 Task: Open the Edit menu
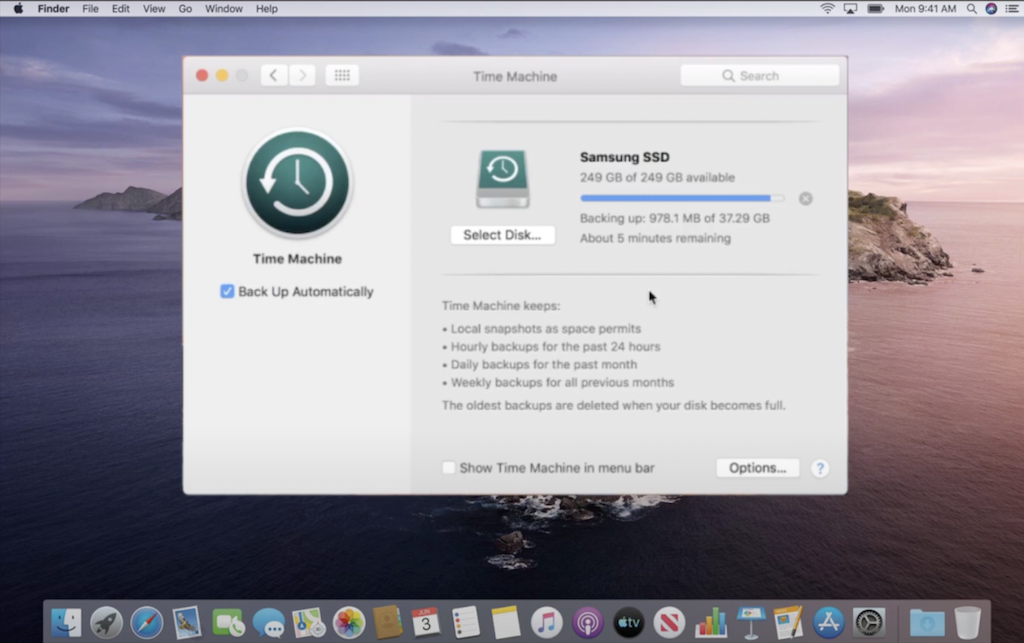coord(120,8)
